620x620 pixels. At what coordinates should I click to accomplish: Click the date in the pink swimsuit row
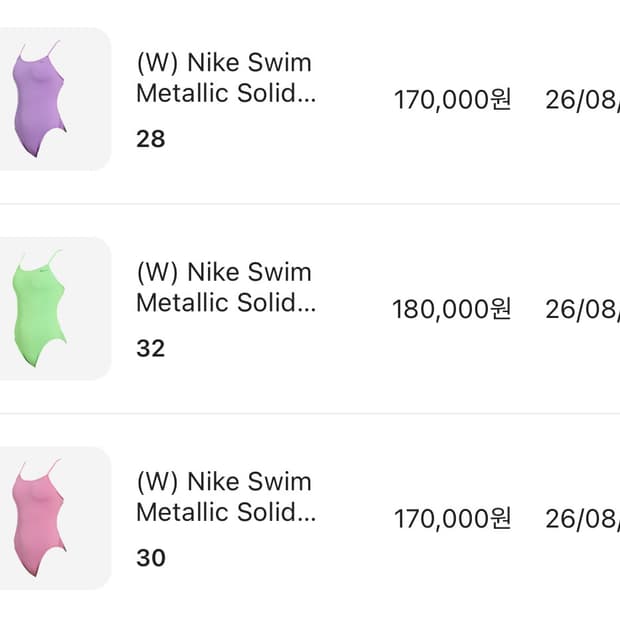pos(582,519)
